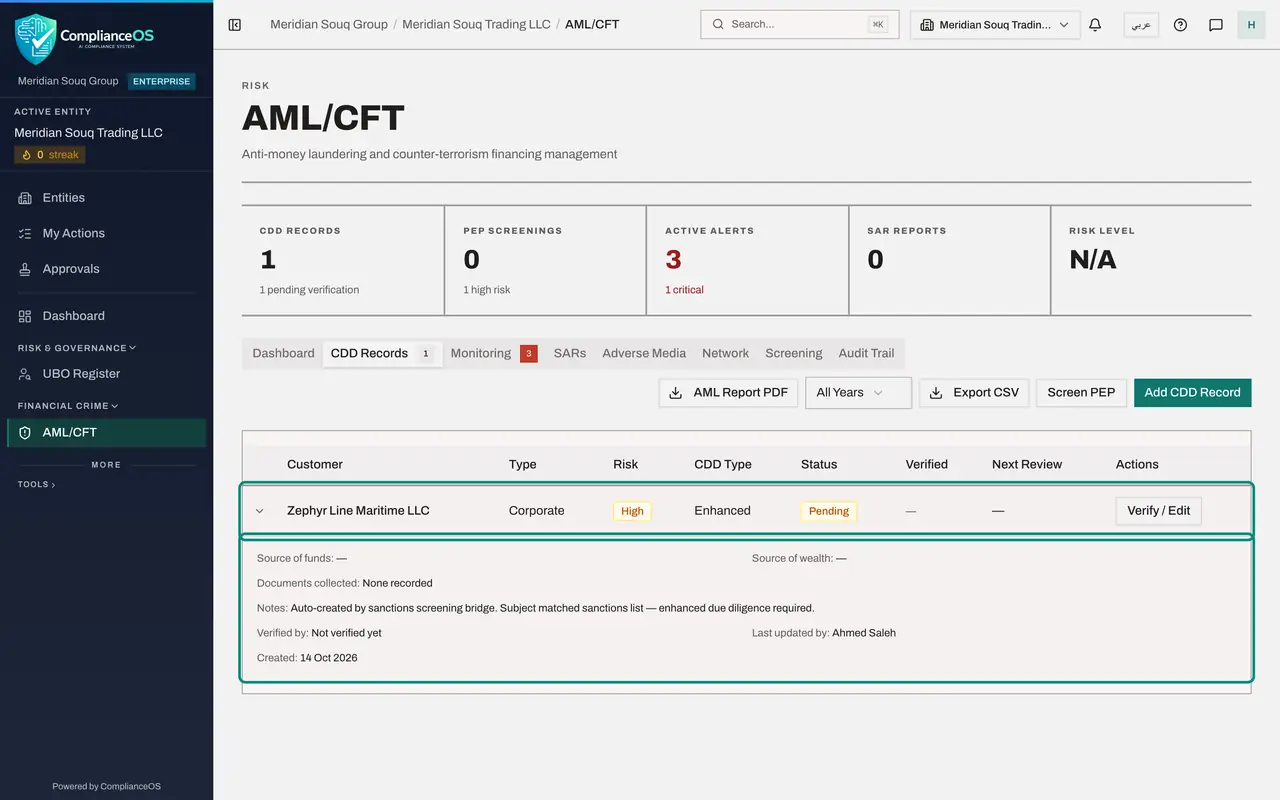
Task: Click inside the Search field
Action: pos(799,24)
